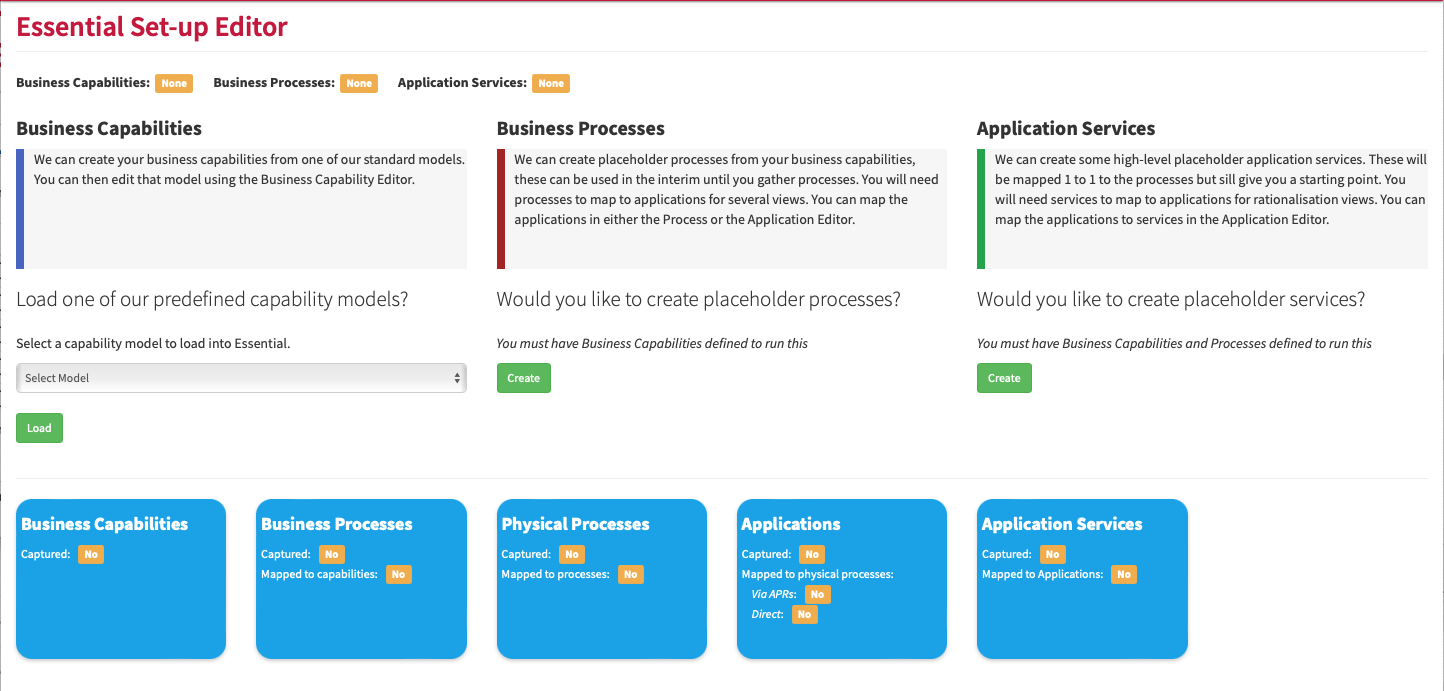Click 'Would you like to create placeholder services?'
1444x691 pixels.
(x=1171, y=300)
